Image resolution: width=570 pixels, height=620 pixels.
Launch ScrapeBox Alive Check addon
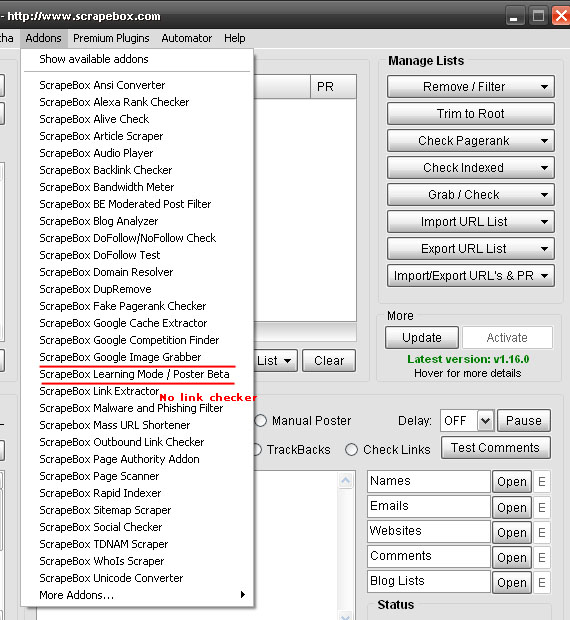click(137, 119)
